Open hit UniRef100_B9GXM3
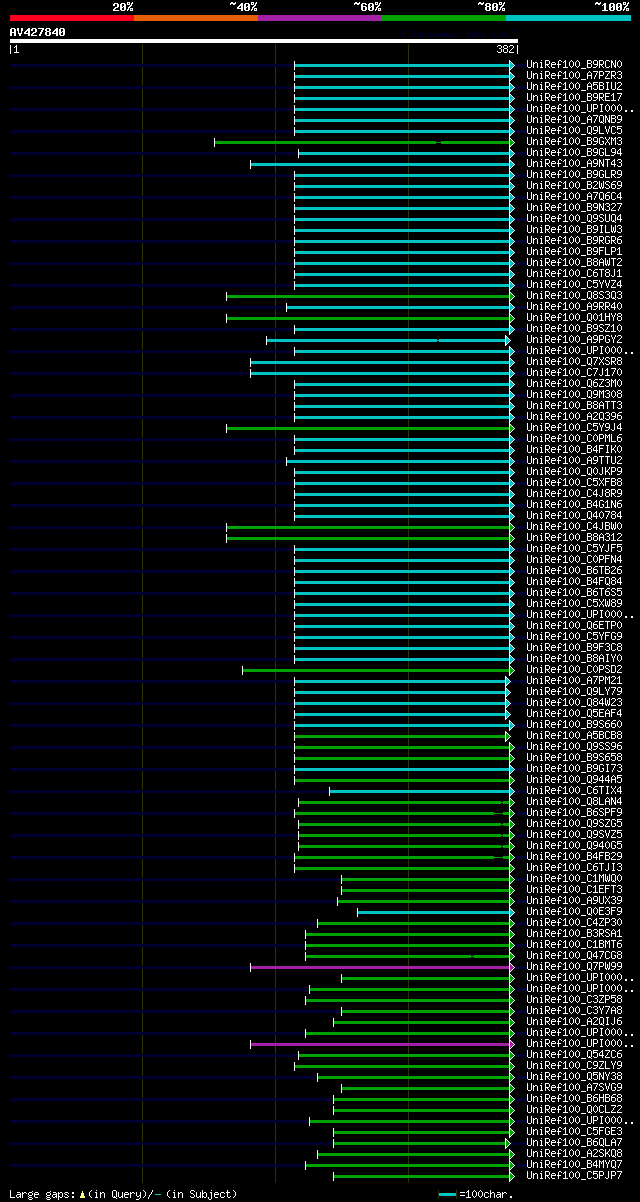This screenshot has width=640, height=1202. [x=575, y=142]
